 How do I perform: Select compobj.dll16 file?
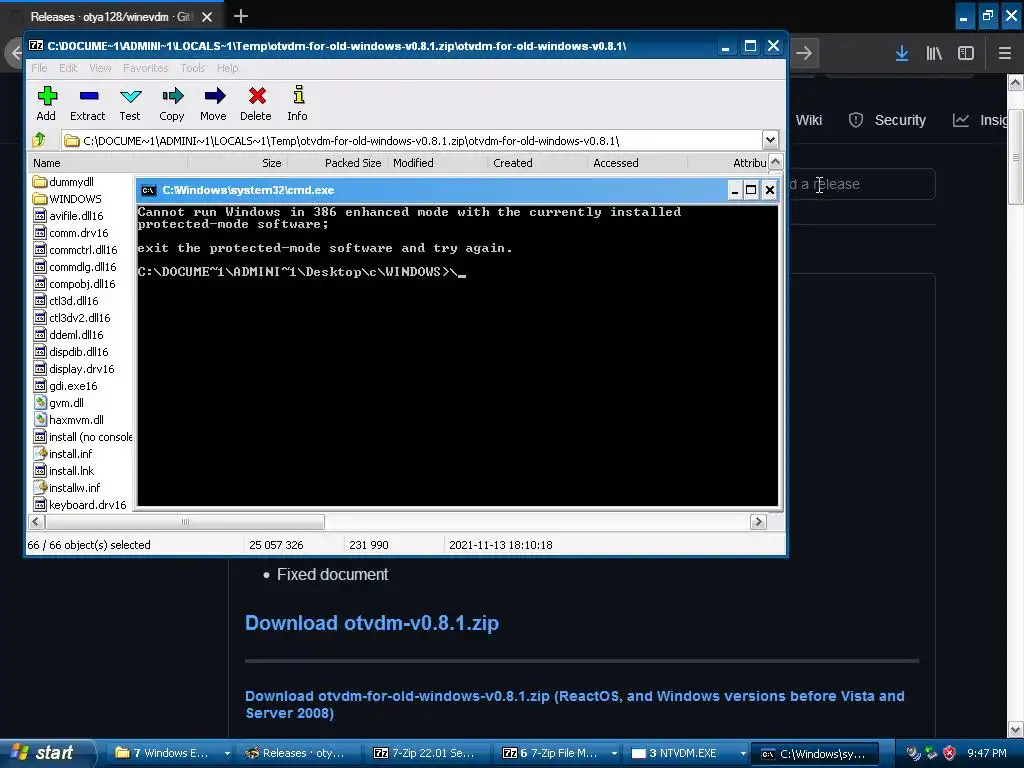74,283
